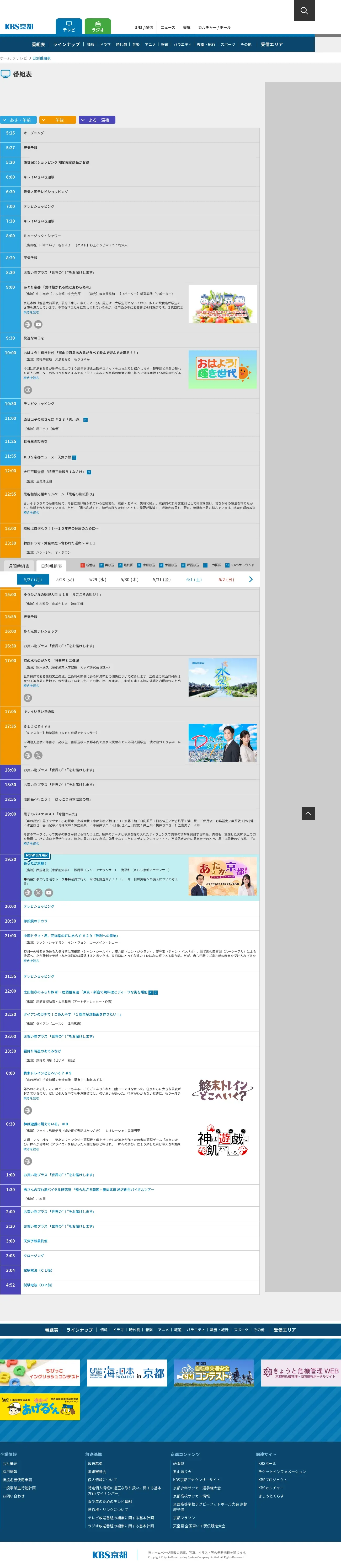Open 海と日本 PROJECT in 京都 banner

click(127, 1373)
